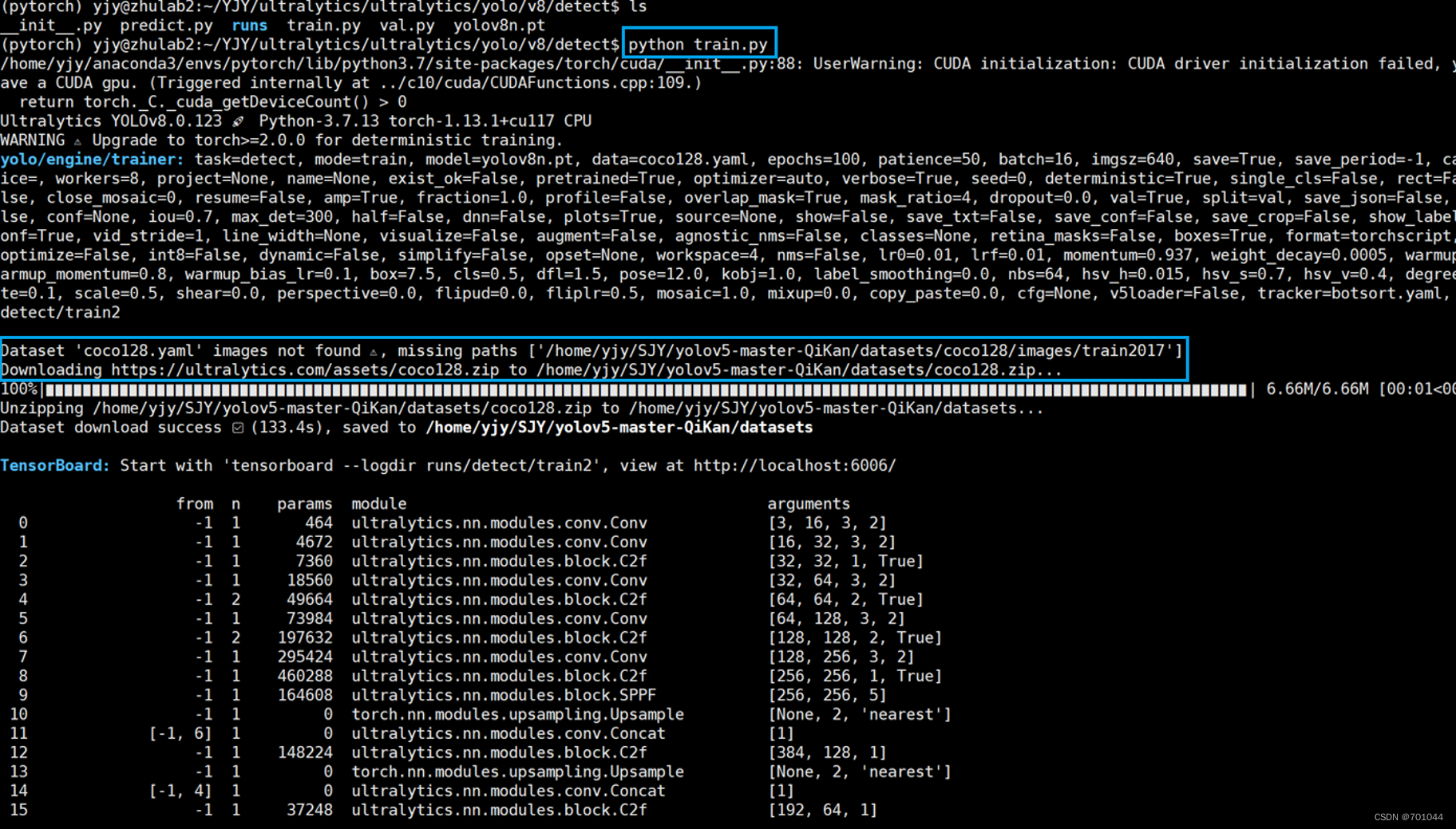
Task: Click the rocket icon after 'YOLOv8.0.123'
Action: tap(238, 121)
